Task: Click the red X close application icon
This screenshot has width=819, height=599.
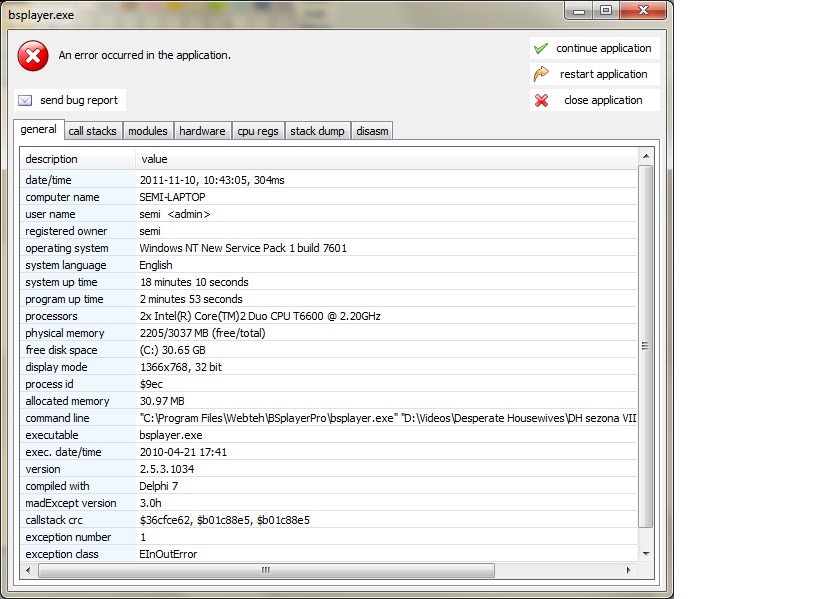Action: pyautogui.click(x=542, y=100)
